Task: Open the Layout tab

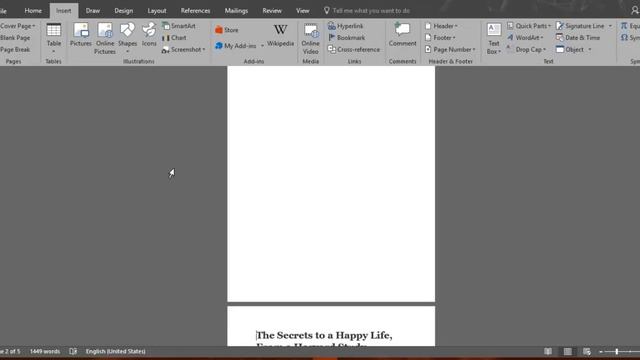Action: click(157, 11)
